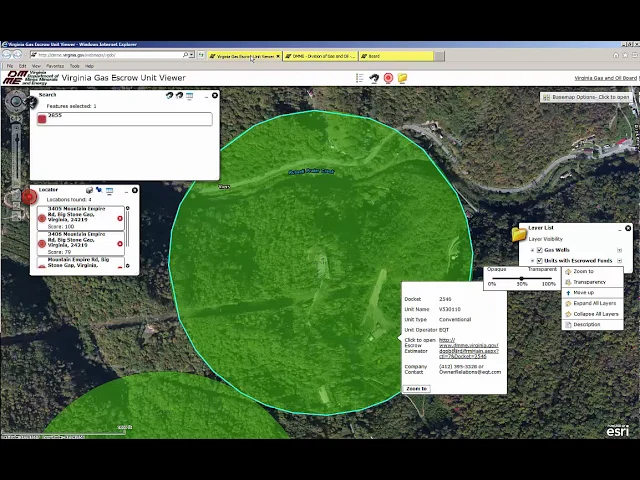Open Basemap Options panel

pos(587,97)
